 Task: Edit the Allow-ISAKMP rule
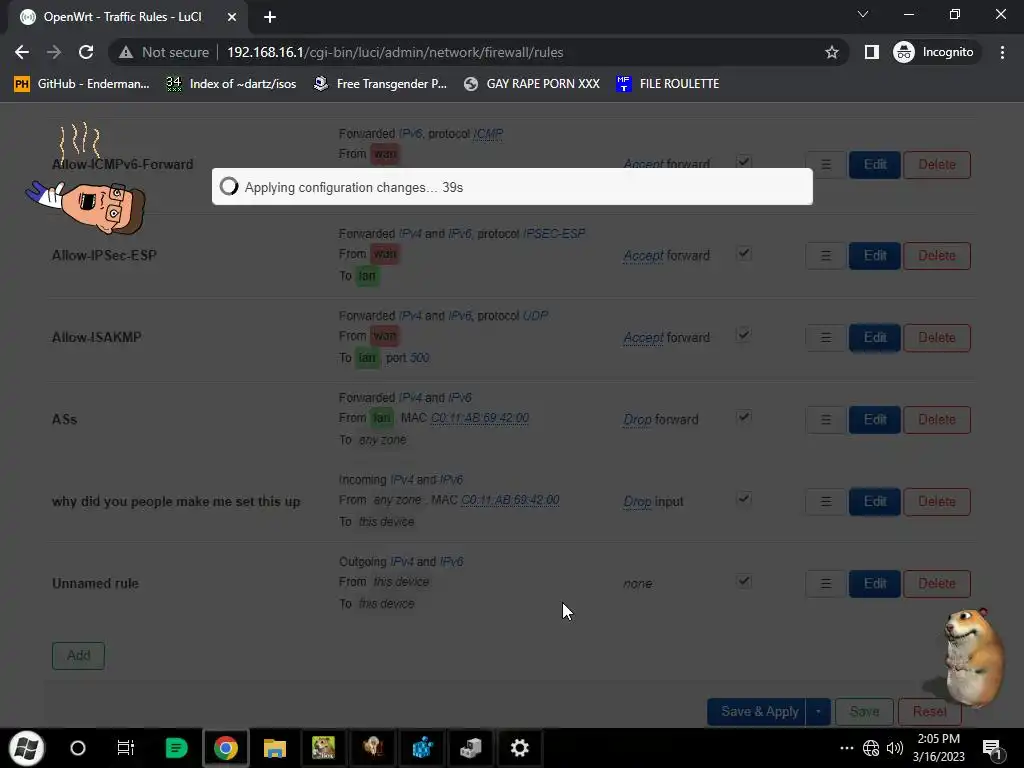pos(874,338)
